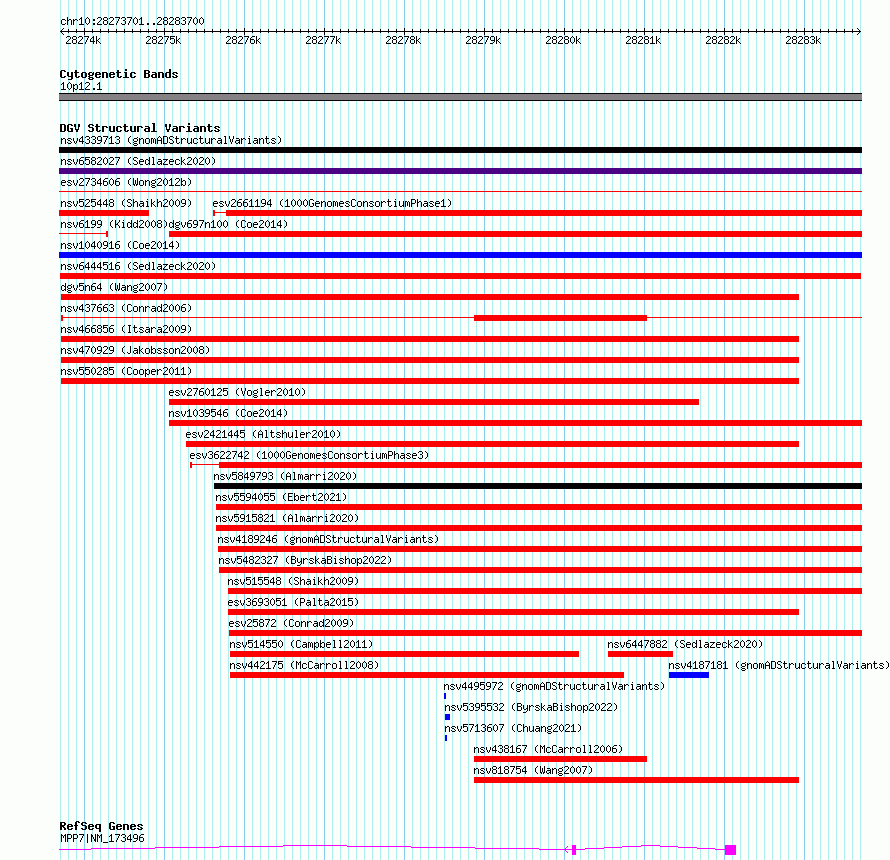The image size is (890, 860).
Task: Click black nsv5849793 Almarri2020 bar
Action: pos(538,486)
